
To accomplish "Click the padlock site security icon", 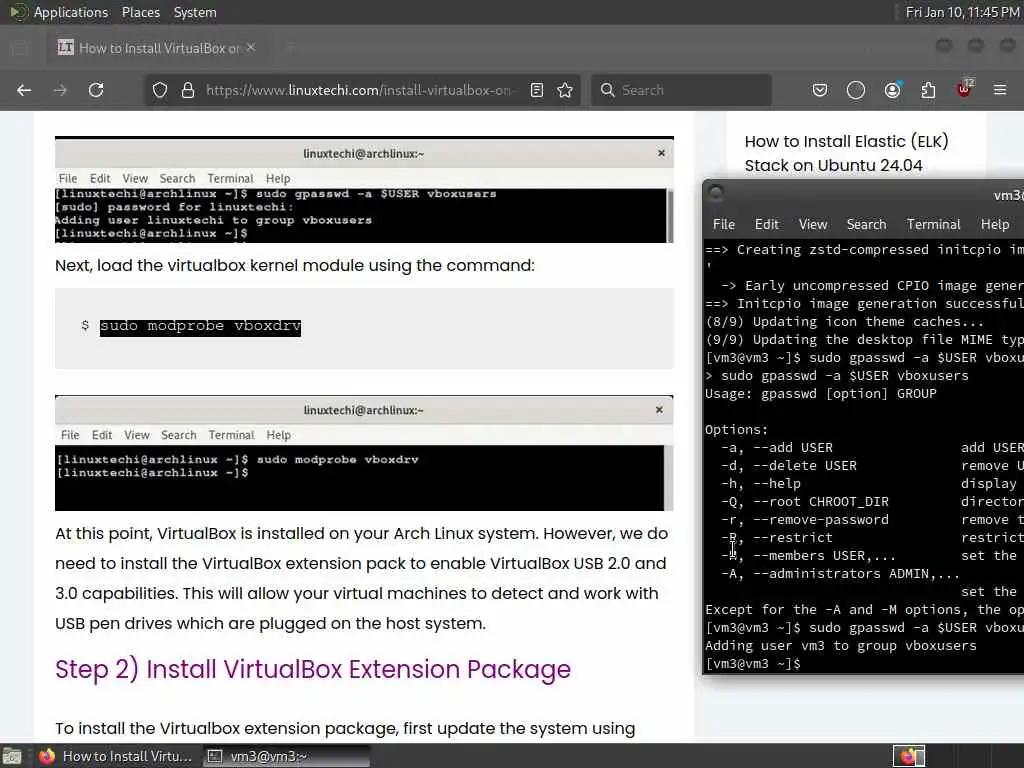I will click(x=188, y=90).
